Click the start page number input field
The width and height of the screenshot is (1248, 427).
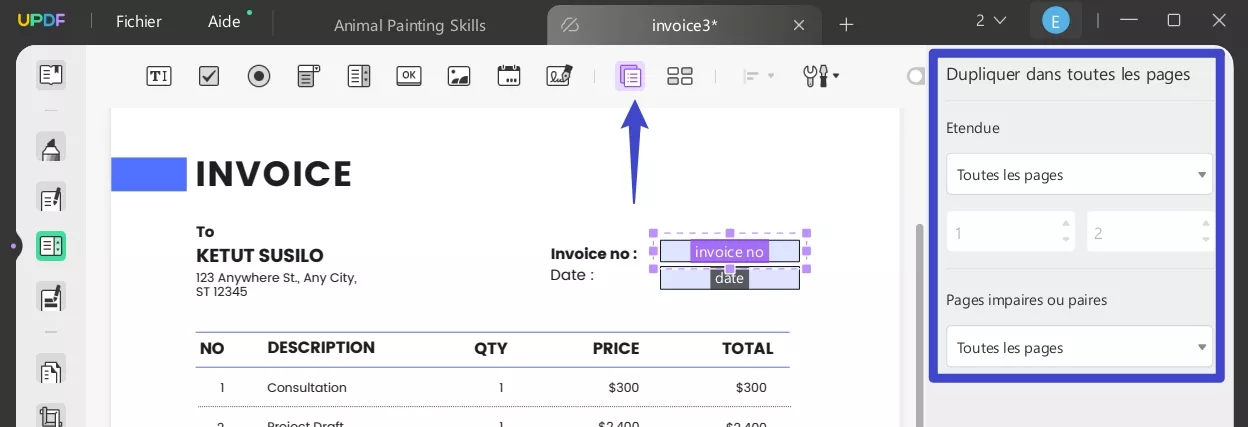[x=1005, y=233]
